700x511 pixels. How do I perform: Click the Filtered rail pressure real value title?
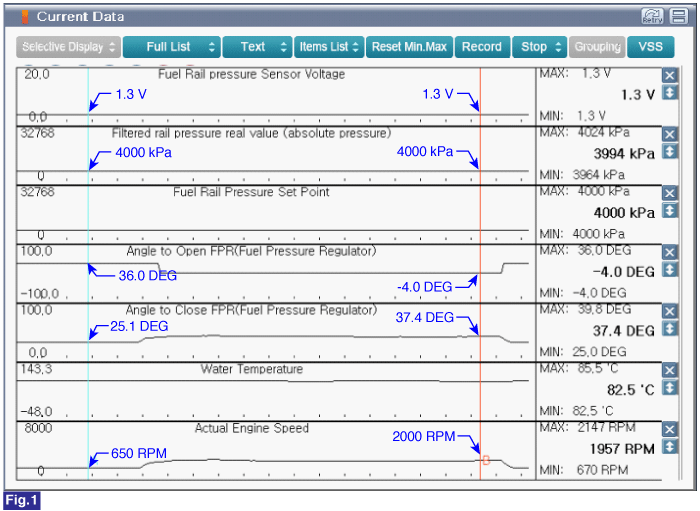point(251,133)
